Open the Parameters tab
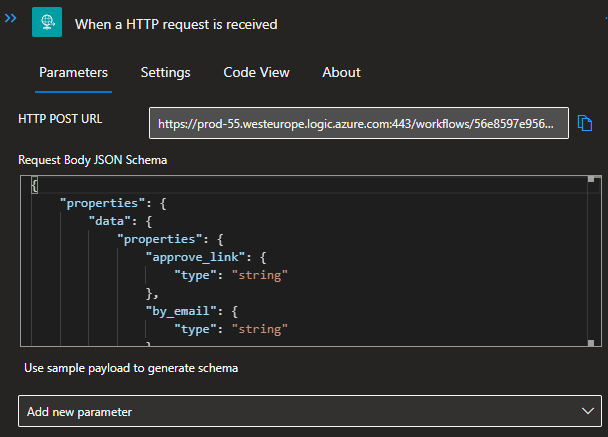 [x=73, y=73]
